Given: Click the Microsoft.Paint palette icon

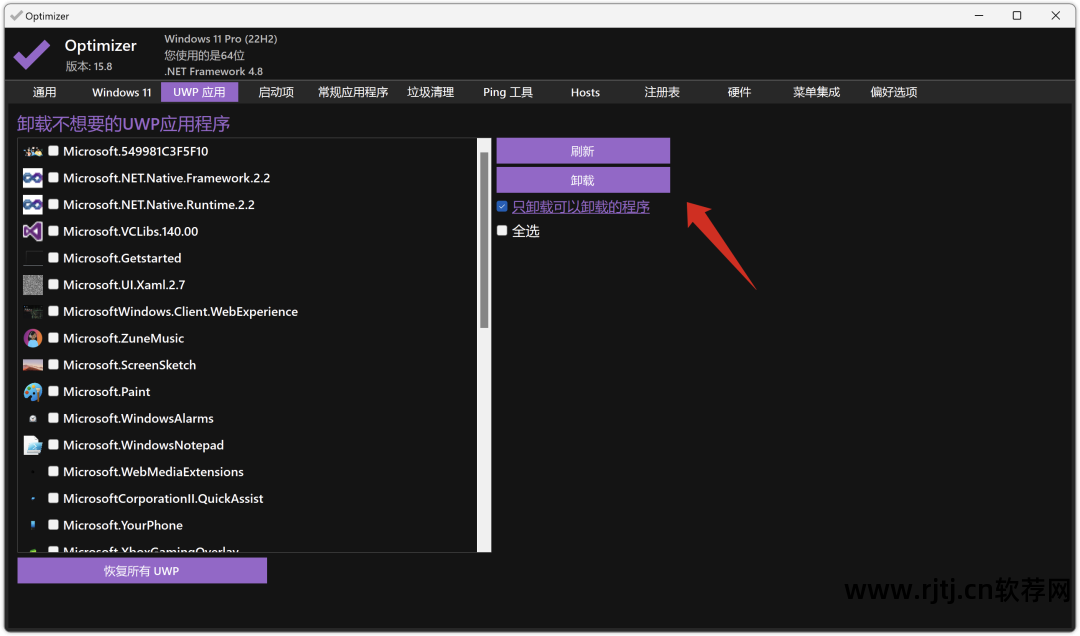Looking at the screenshot, I should 33,392.
